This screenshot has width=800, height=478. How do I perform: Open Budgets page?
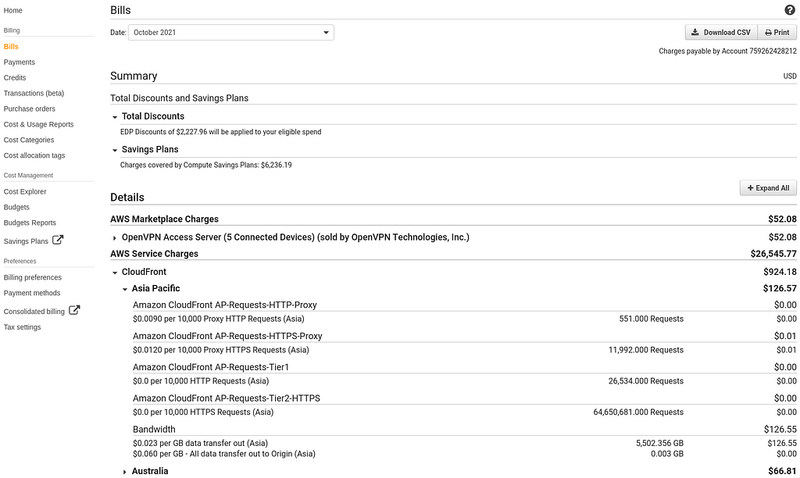point(16,207)
